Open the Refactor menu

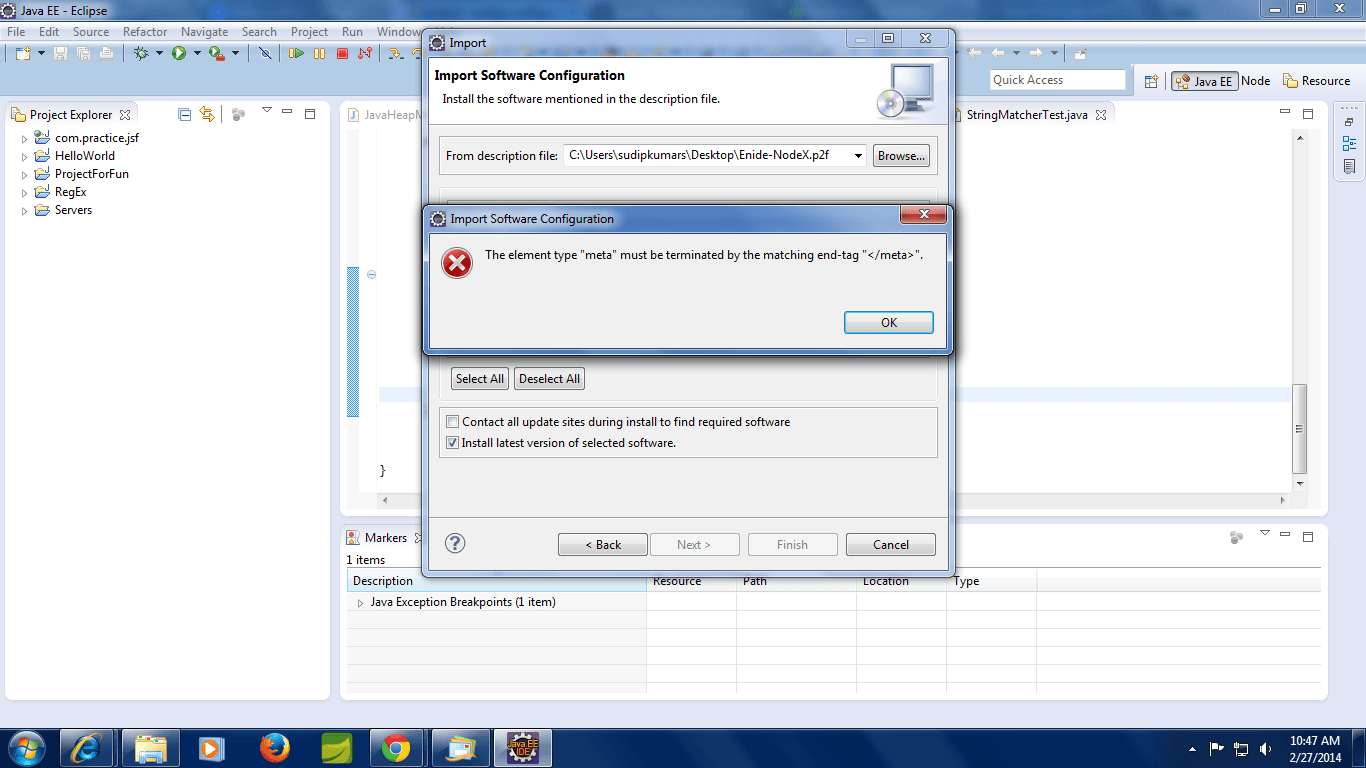[x=145, y=32]
